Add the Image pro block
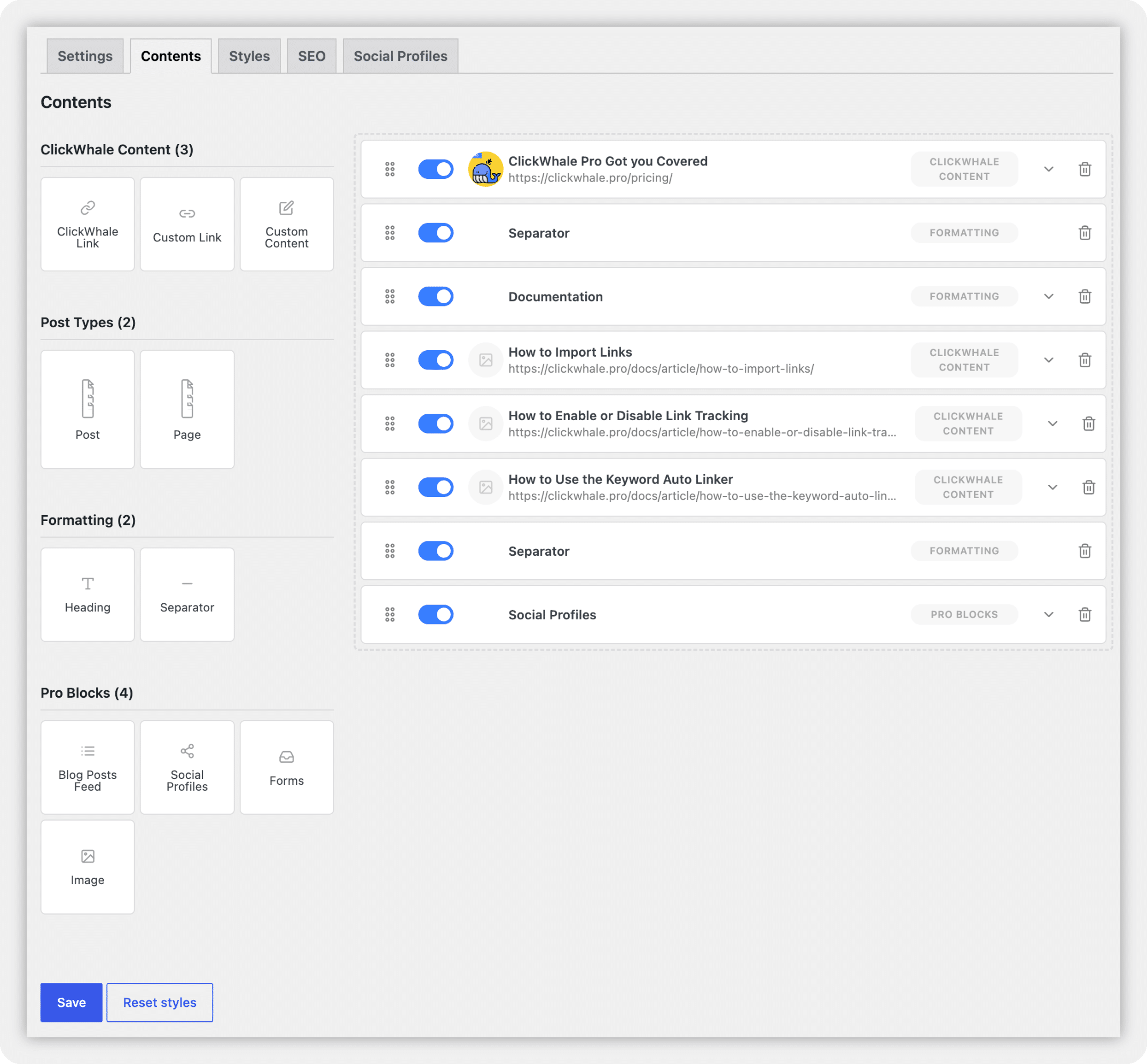Image resolution: width=1147 pixels, height=1064 pixels. click(88, 867)
